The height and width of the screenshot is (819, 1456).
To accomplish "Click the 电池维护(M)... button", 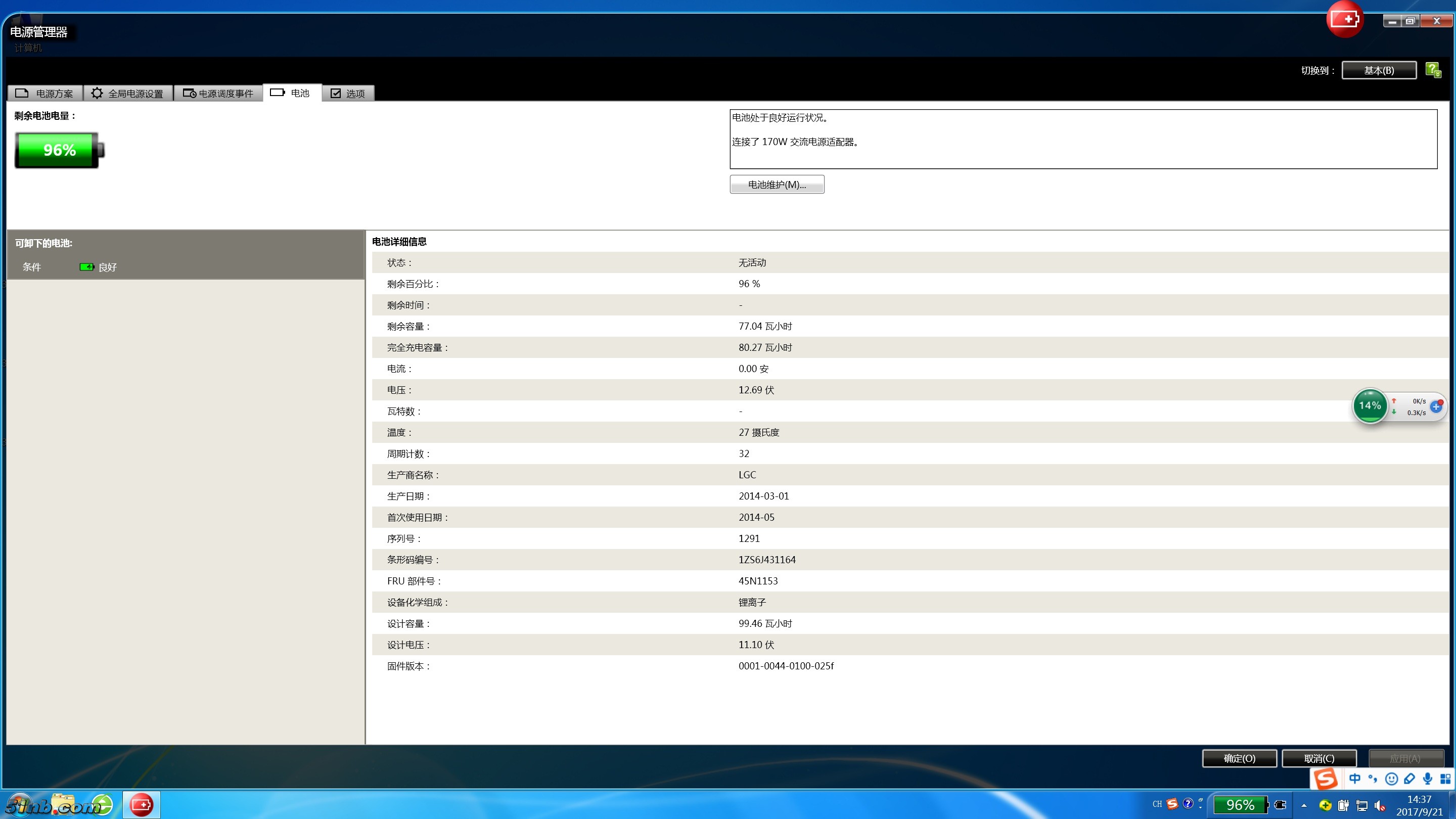I will tap(777, 185).
